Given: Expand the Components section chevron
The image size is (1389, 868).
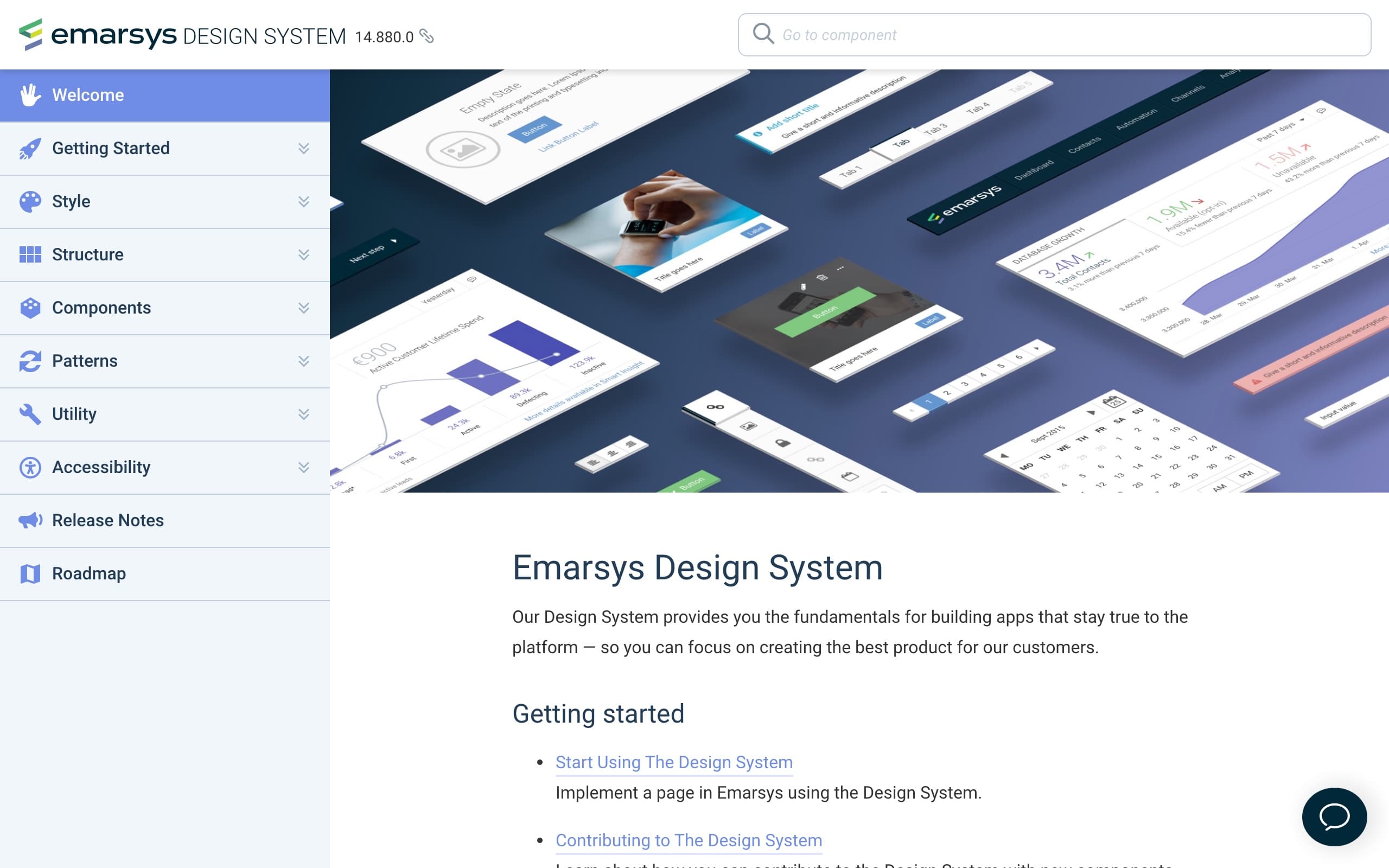Looking at the screenshot, I should 304,308.
